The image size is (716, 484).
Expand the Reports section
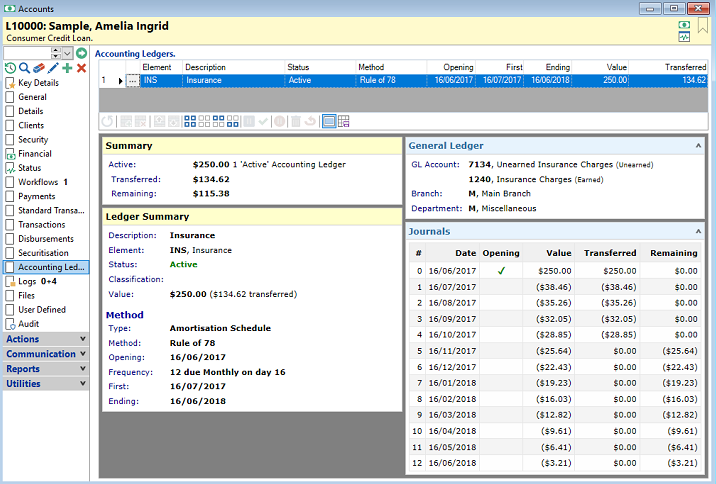(x=46, y=368)
